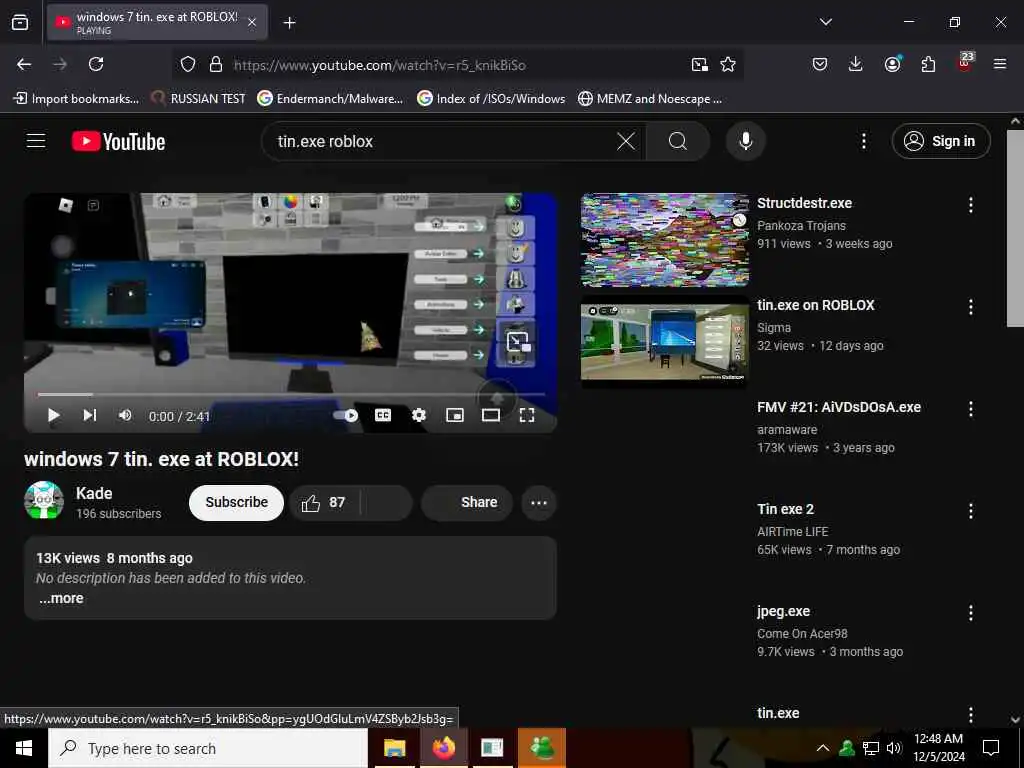Open Import bookmarks bookmark item

point(76,99)
